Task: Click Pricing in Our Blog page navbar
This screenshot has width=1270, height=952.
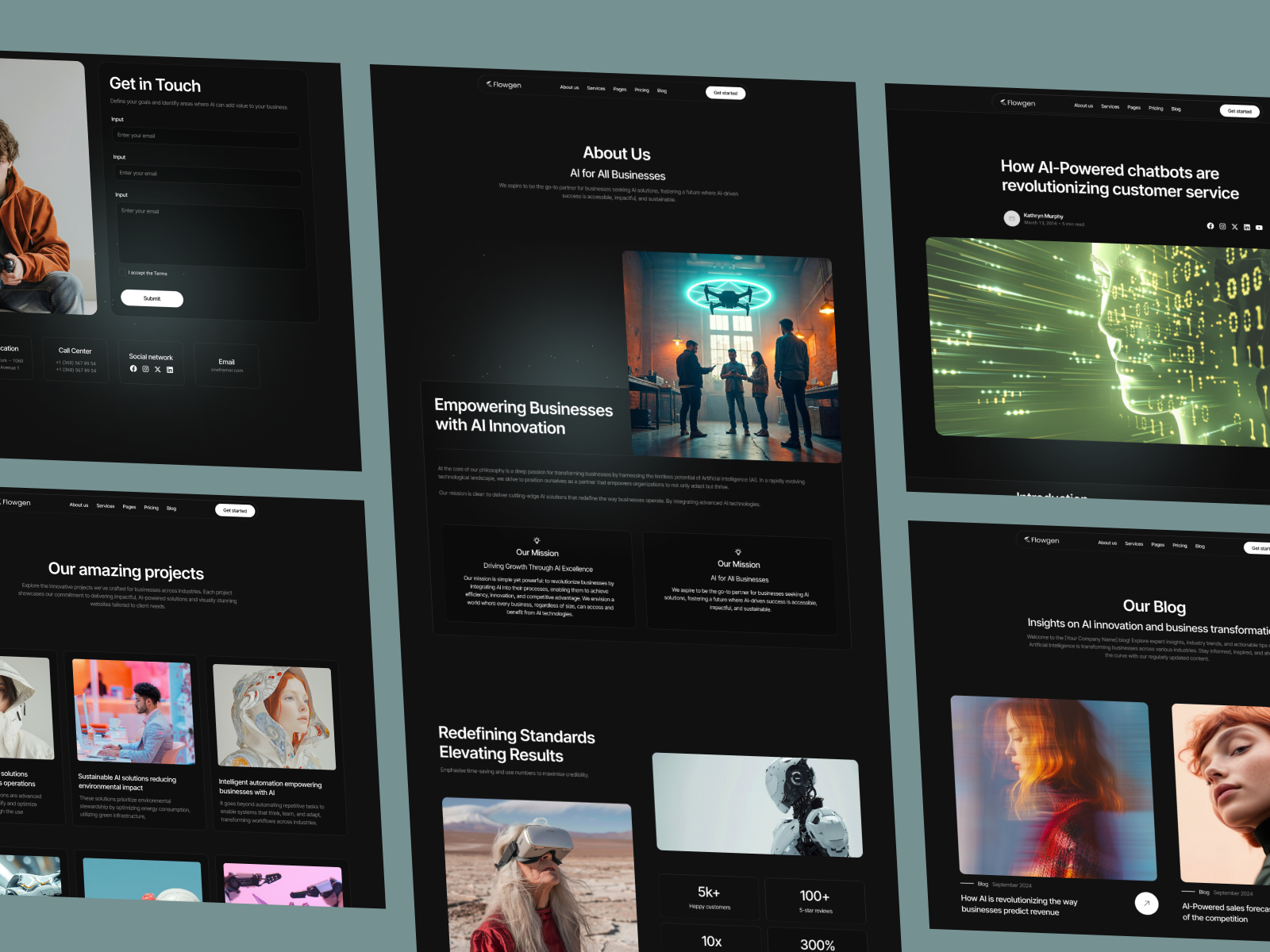Action: pyautogui.click(x=1180, y=545)
